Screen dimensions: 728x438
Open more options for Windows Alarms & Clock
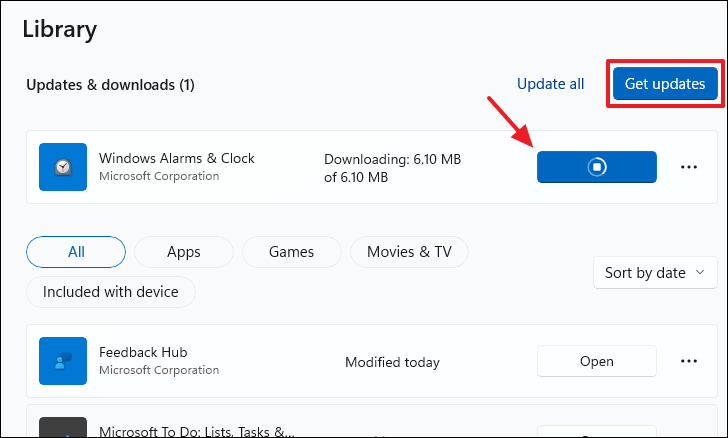[x=689, y=167]
